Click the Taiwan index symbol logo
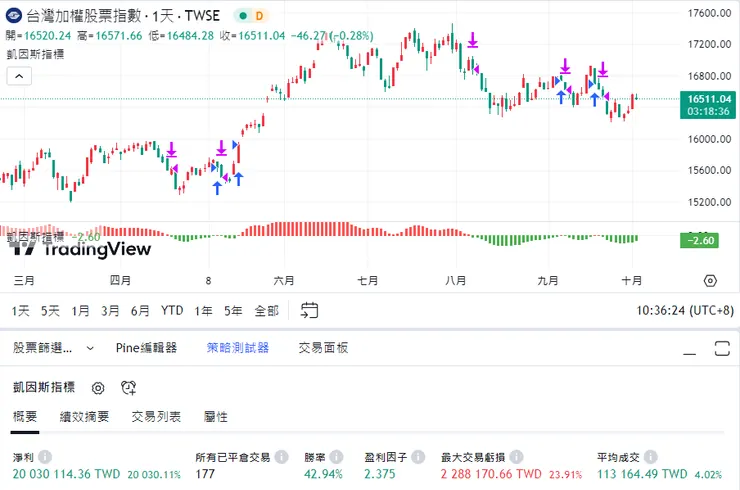 coord(12,17)
